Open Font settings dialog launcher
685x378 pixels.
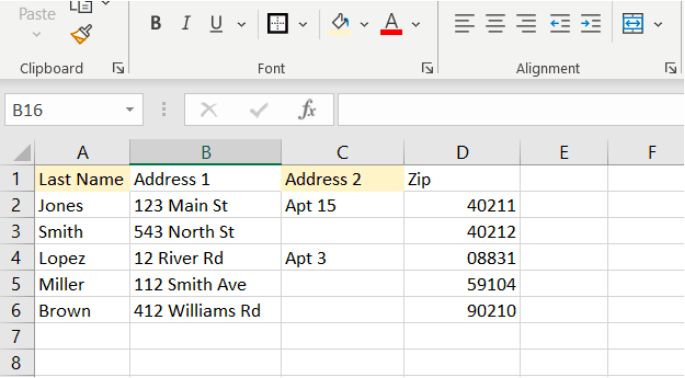click(427, 68)
